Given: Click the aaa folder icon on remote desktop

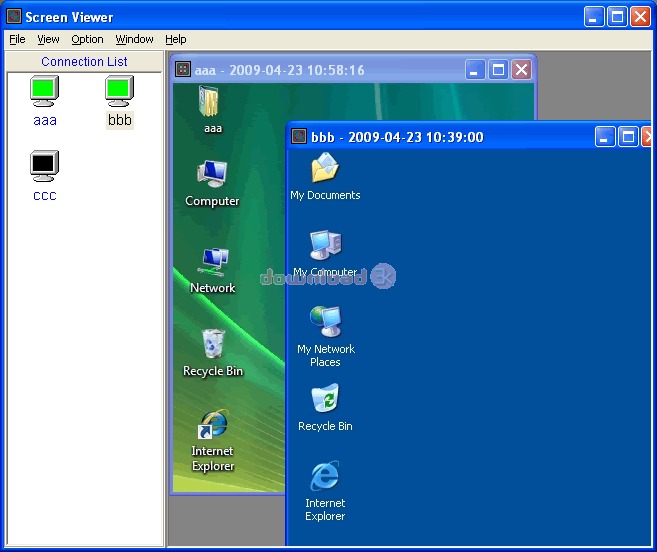Looking at the screenshot, I should (212, 102).
